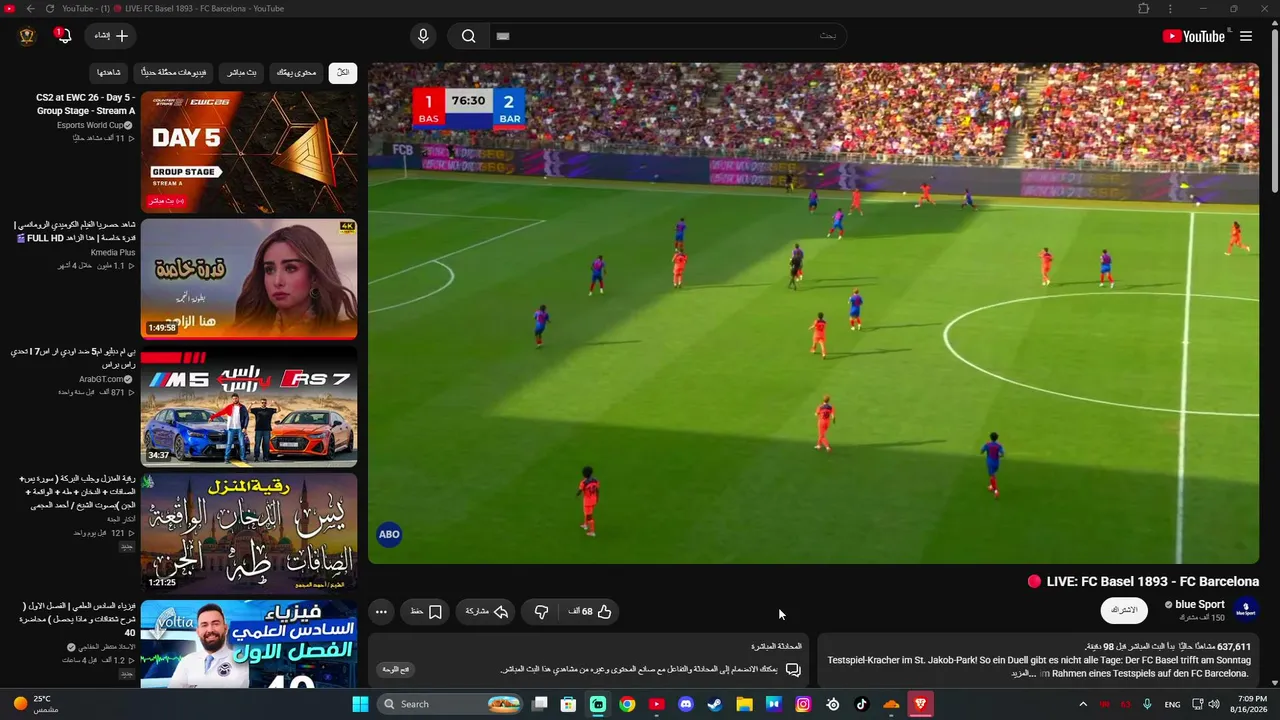Open the M5 versus RS 7 video thumbnail
Screen dimensions: 1280x720
point(249,406)
